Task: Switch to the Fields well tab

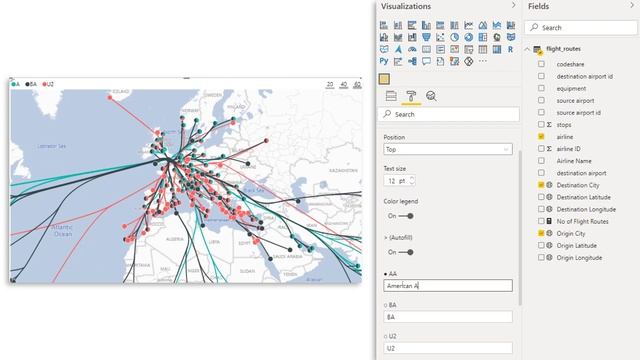Action: tap(391, 96)
